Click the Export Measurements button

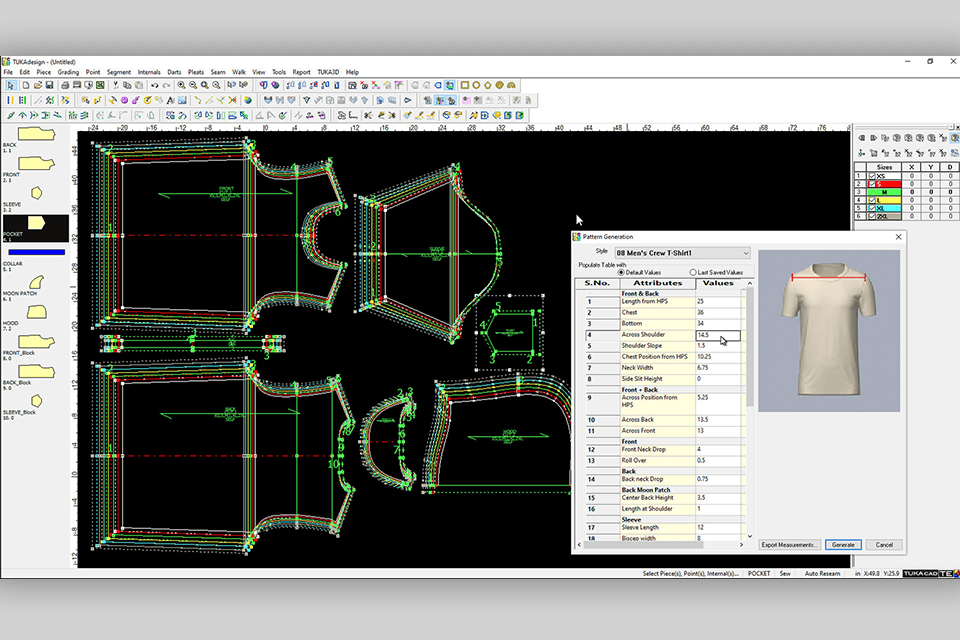pos(790,545)
